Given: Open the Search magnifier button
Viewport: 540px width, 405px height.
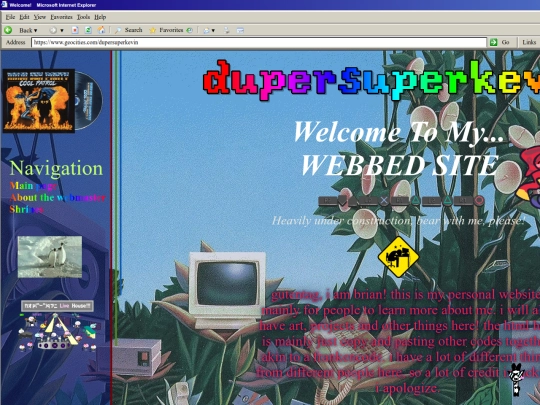Looking at the screenshot, I should point(128,30).
